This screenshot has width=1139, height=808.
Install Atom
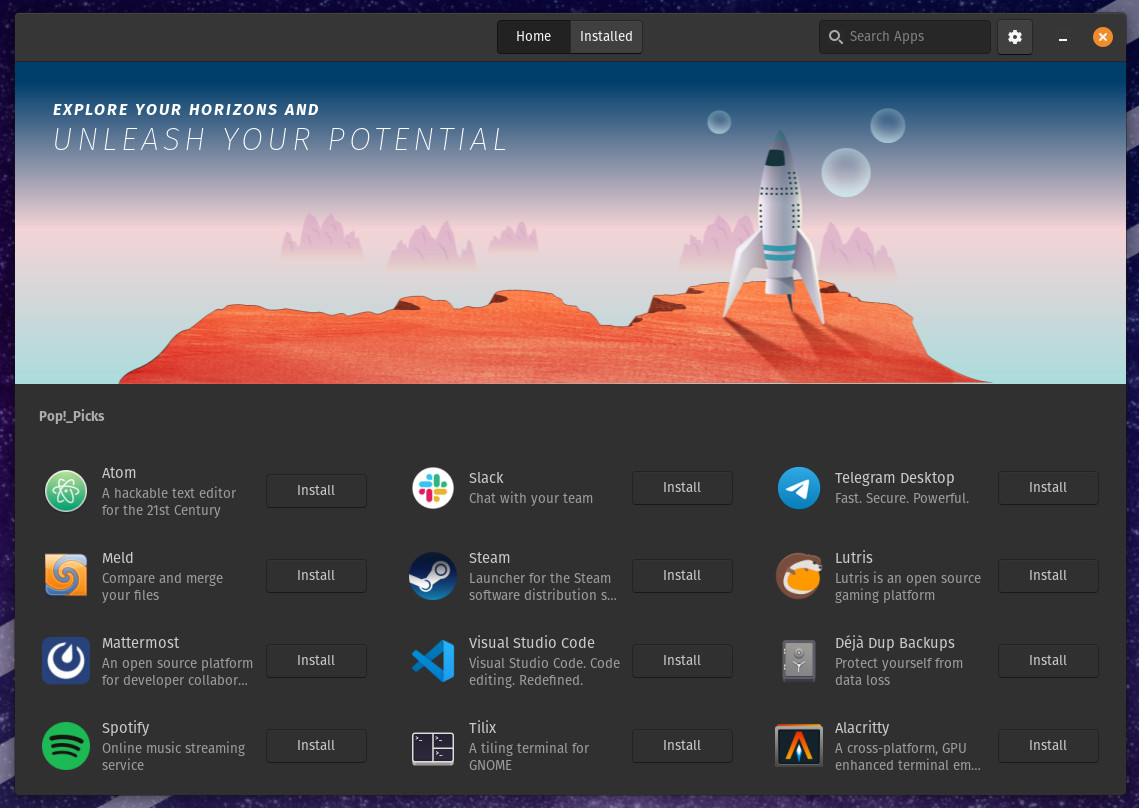(316, 490)
